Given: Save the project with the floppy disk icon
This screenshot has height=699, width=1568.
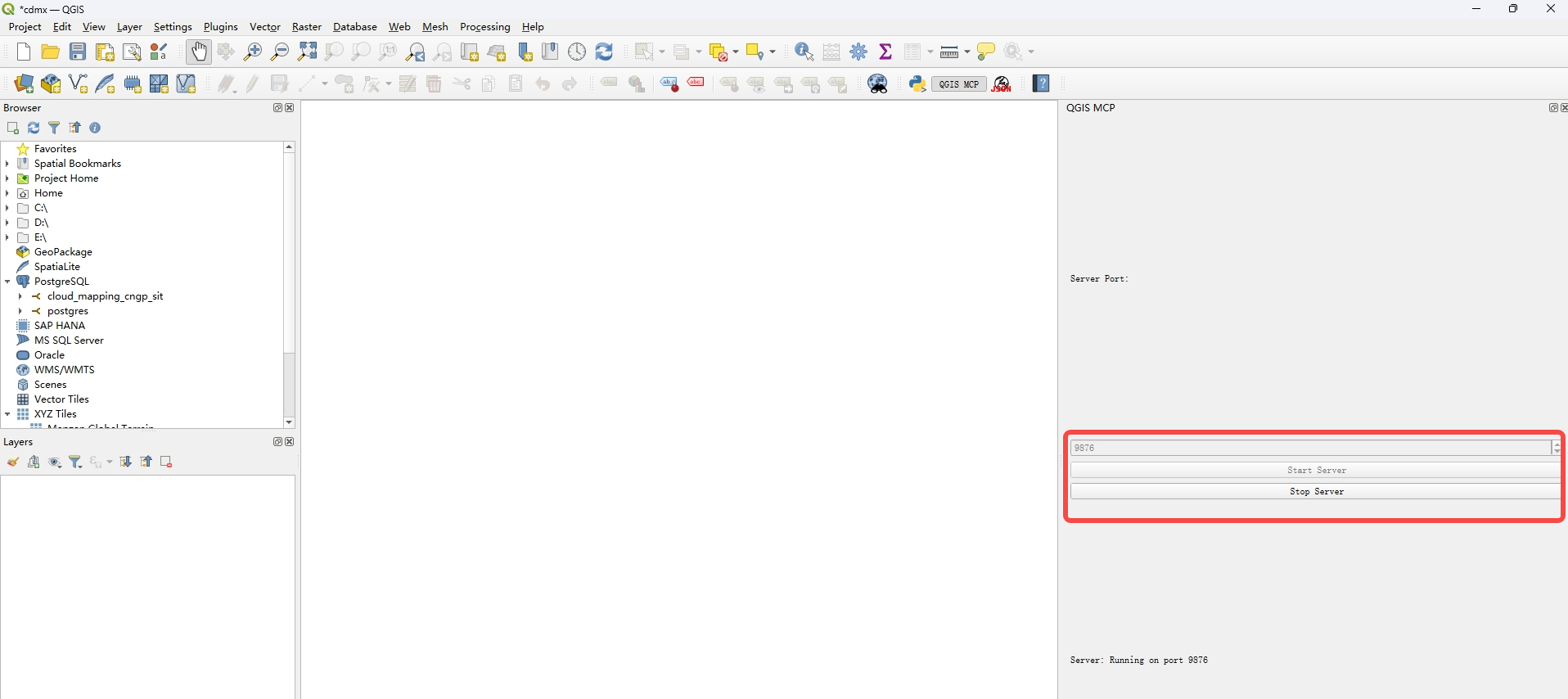Looking at the screenshot, I should (x=78, y=52).
